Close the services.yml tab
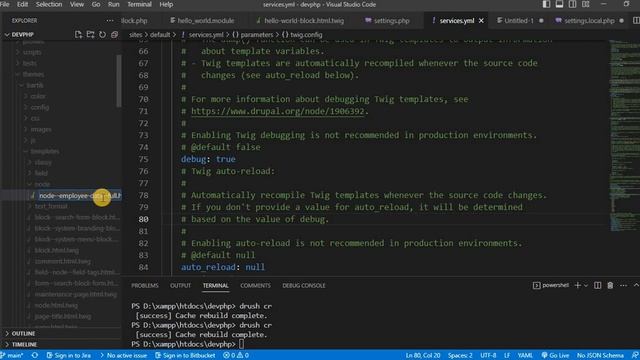 coord(481,20)
